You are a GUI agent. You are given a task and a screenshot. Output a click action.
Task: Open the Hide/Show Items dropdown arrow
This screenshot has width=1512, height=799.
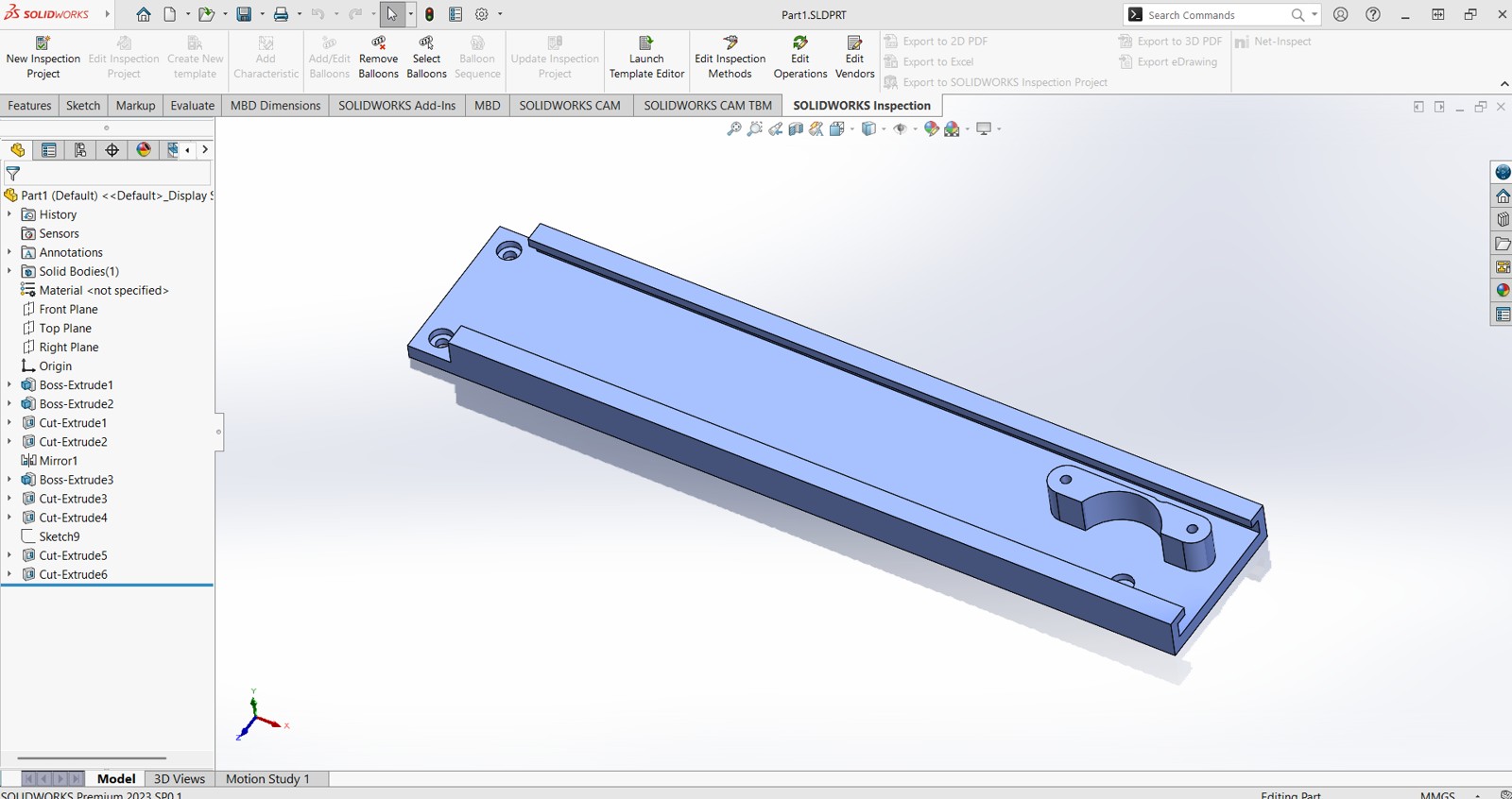click(x=915, y=128)
